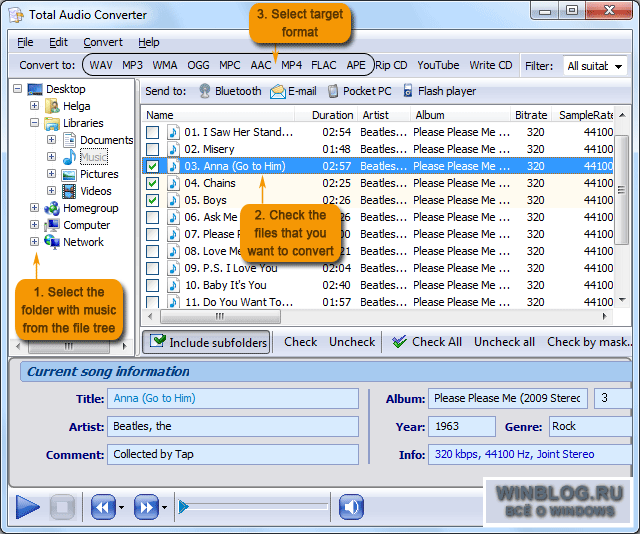The image size is (640, 534).
Task: Click the Videos film strip icon
Action: [69, 191]
